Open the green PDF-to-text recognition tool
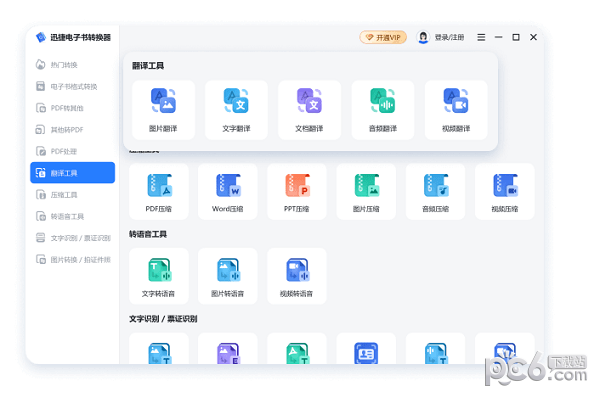 [297, 349]
